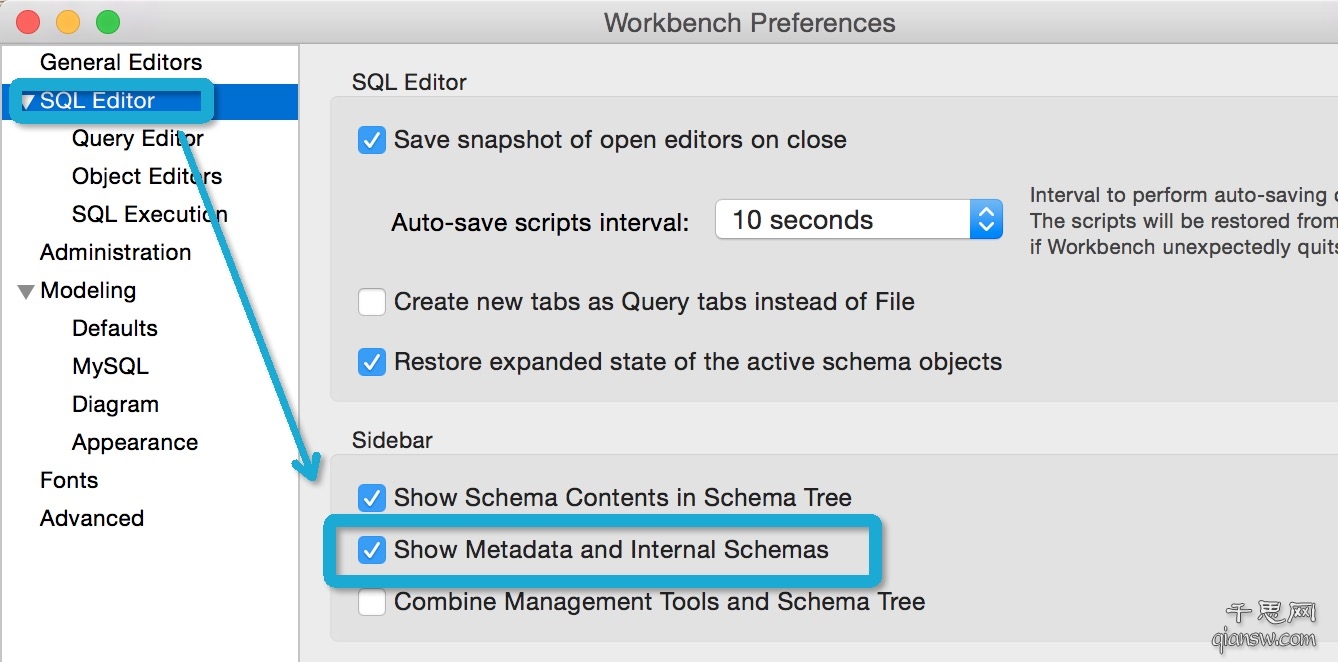Collapse the SQL Editor disclosure triangle

27,101
